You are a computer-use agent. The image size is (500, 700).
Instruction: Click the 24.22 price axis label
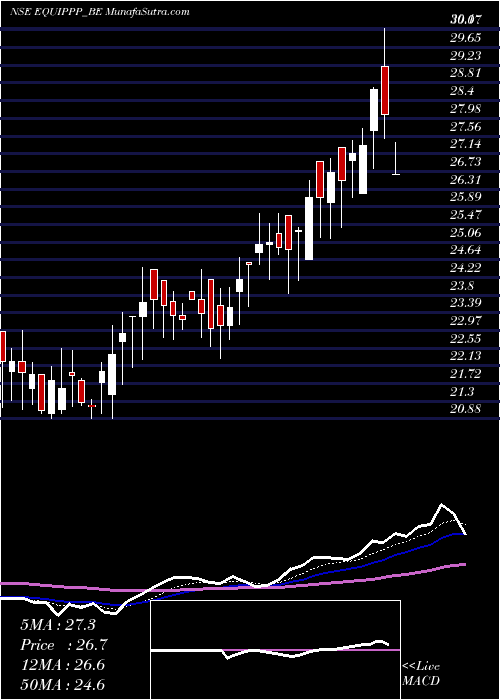tap(465, 268)
